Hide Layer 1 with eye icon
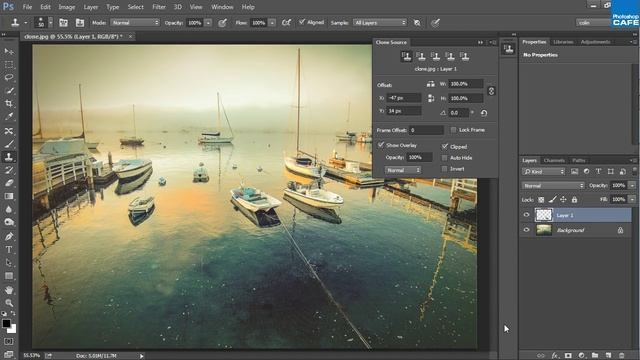This screenshot has width=640, height=360. point(526,215)
